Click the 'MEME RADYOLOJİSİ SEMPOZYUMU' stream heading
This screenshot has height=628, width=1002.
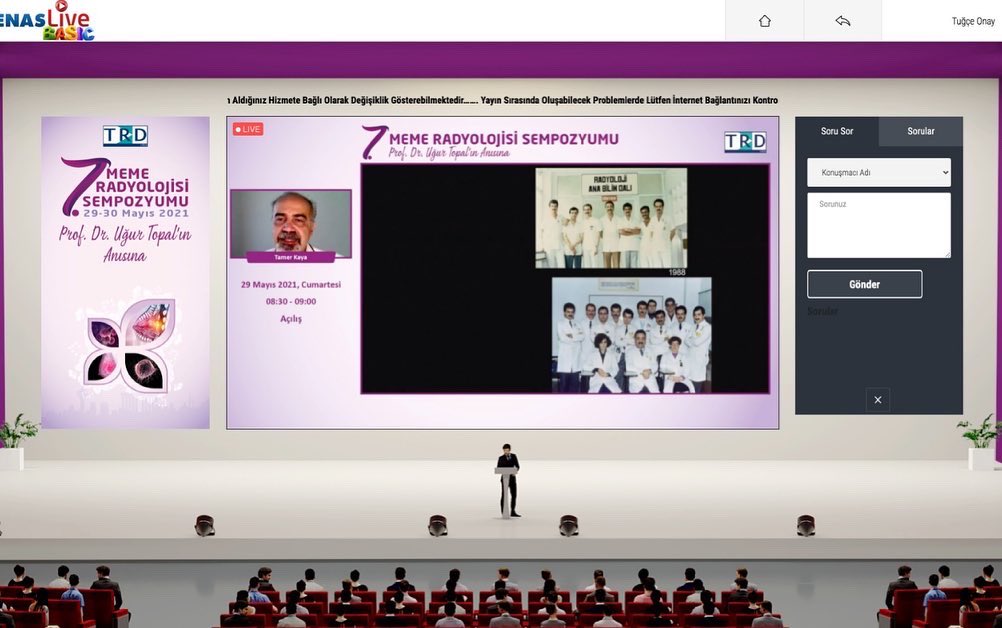click(x=504, y=139)
